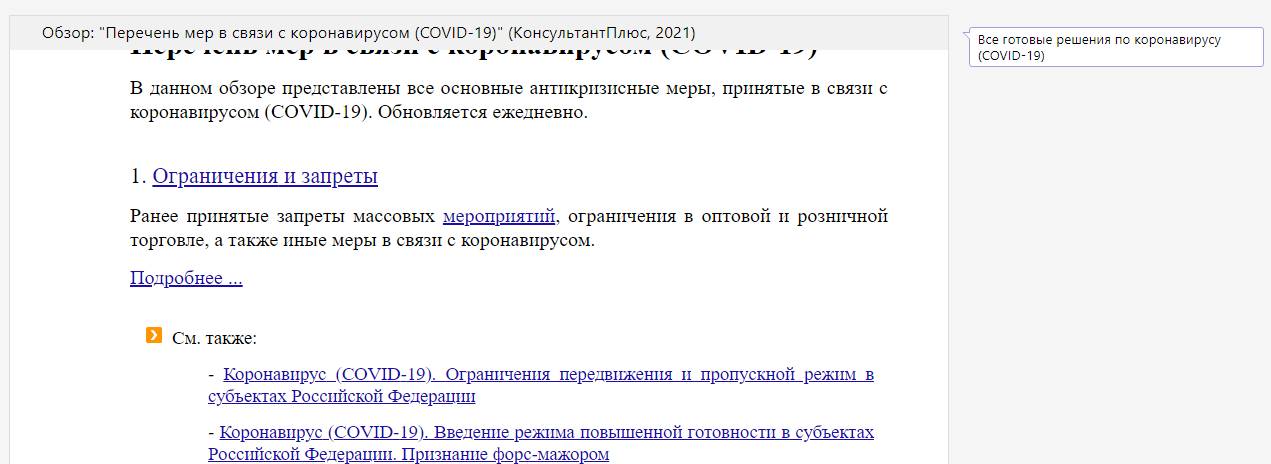Open link about Ограничения передвижения и пропускной режим

pyautogui.click(x=548, y=375)
